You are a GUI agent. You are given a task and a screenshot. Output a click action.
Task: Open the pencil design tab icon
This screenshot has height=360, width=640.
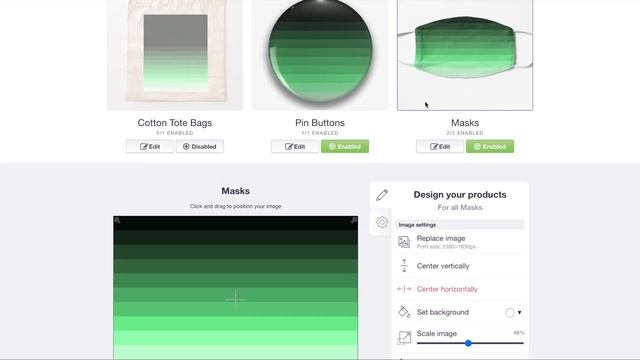[x=382, y=195]
